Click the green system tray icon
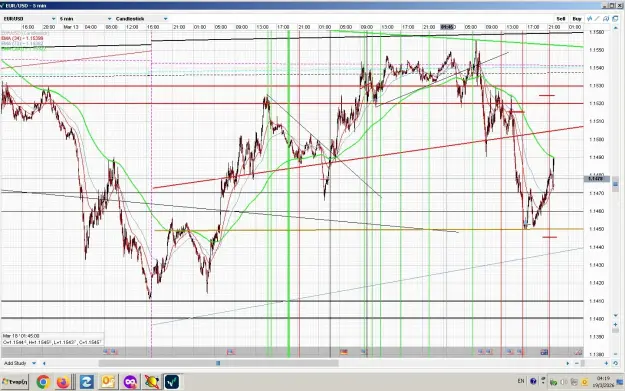Image resolution: width=625 pixels, height=391 pixels. (553, 382)
